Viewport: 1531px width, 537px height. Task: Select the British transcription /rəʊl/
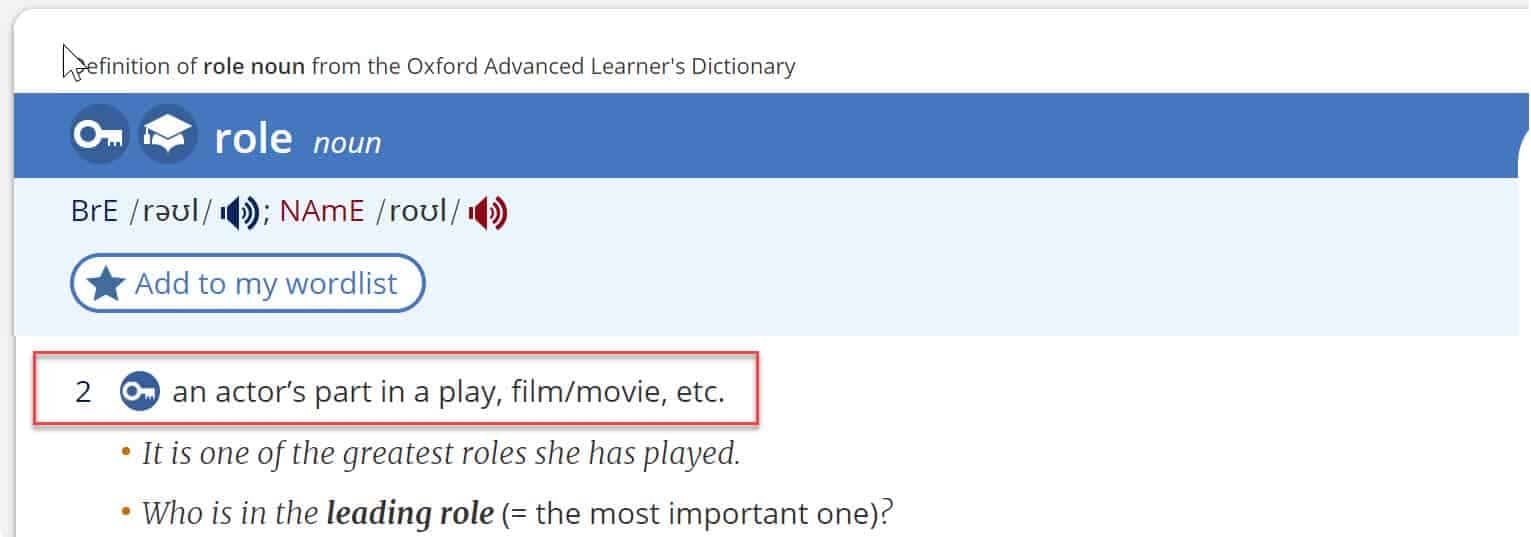coord(171,213)
